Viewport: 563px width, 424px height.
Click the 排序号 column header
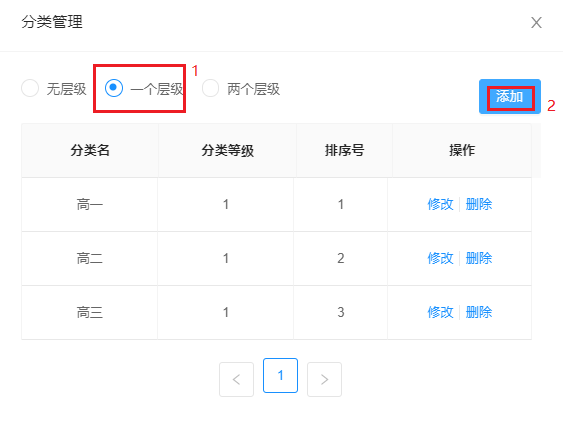344,150
